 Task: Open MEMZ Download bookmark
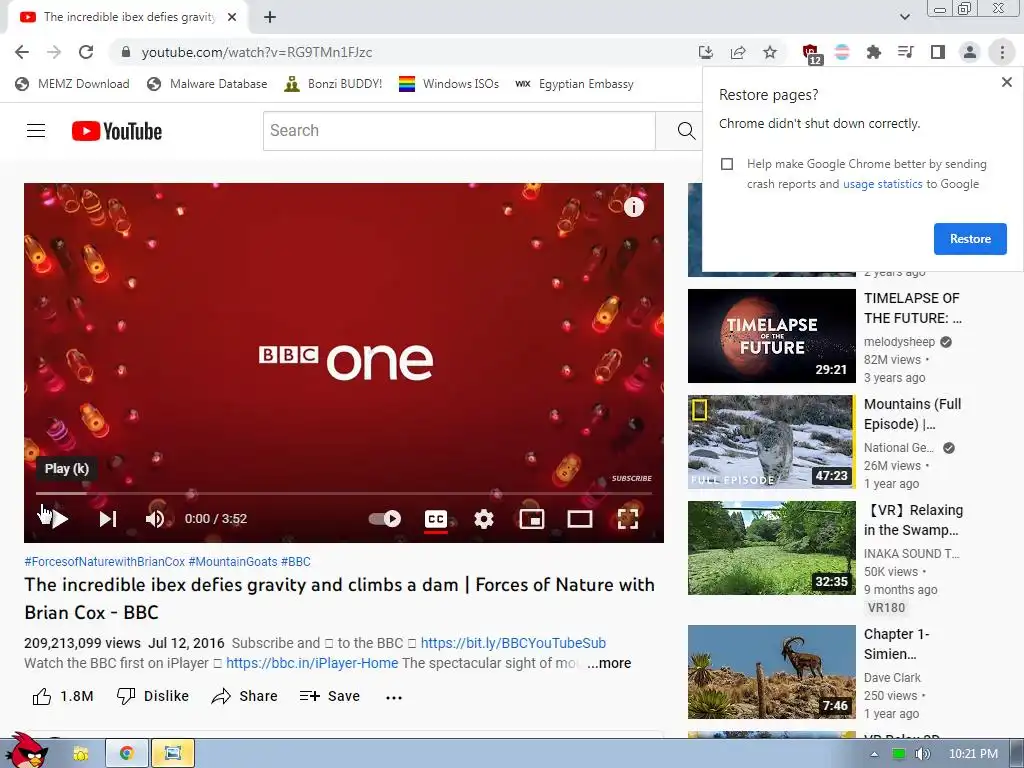[72, 84]
